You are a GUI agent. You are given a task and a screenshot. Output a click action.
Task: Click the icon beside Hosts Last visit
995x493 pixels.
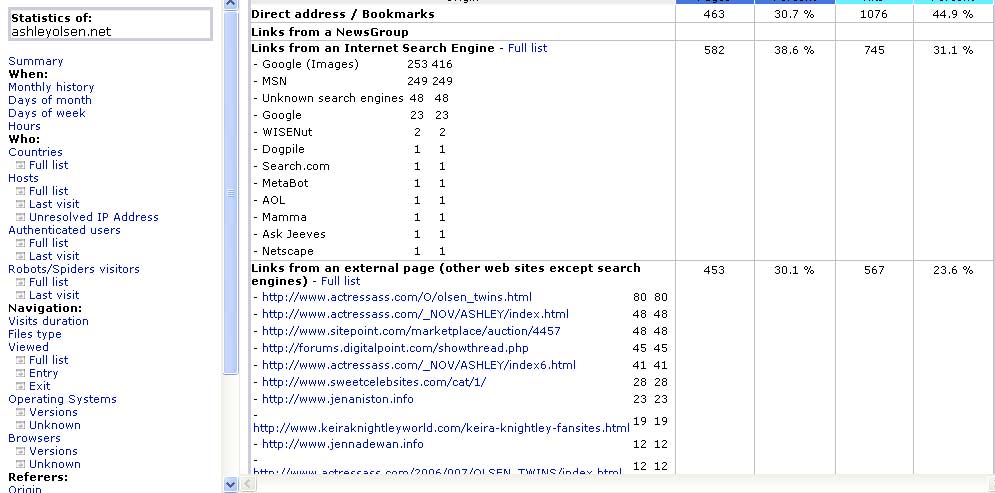coord(20,205)
